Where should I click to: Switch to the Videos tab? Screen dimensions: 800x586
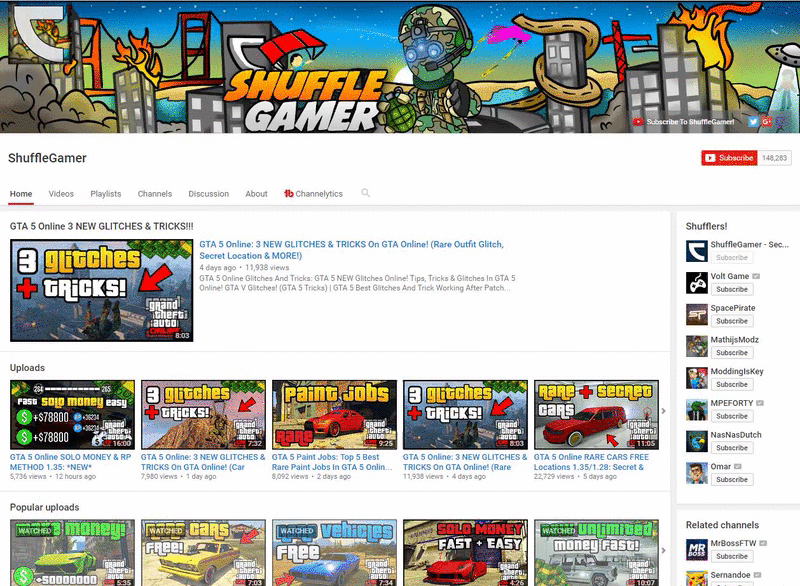tap(61, 194)
